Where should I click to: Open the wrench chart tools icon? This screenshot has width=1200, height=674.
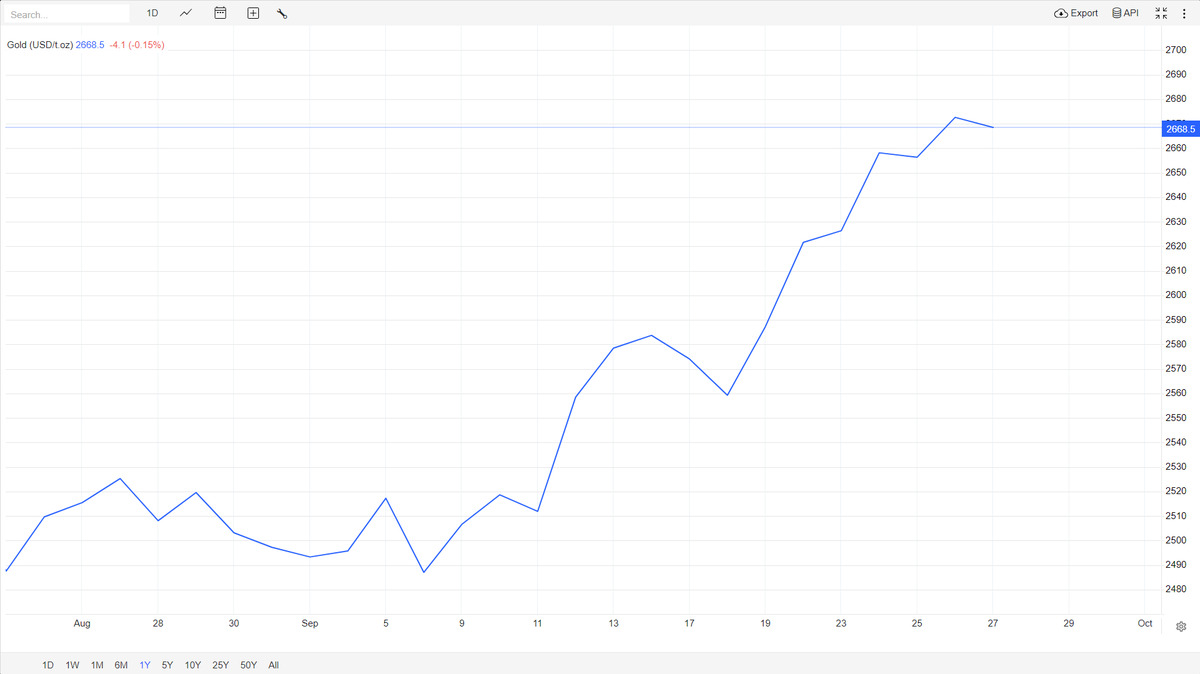(282, 13)
